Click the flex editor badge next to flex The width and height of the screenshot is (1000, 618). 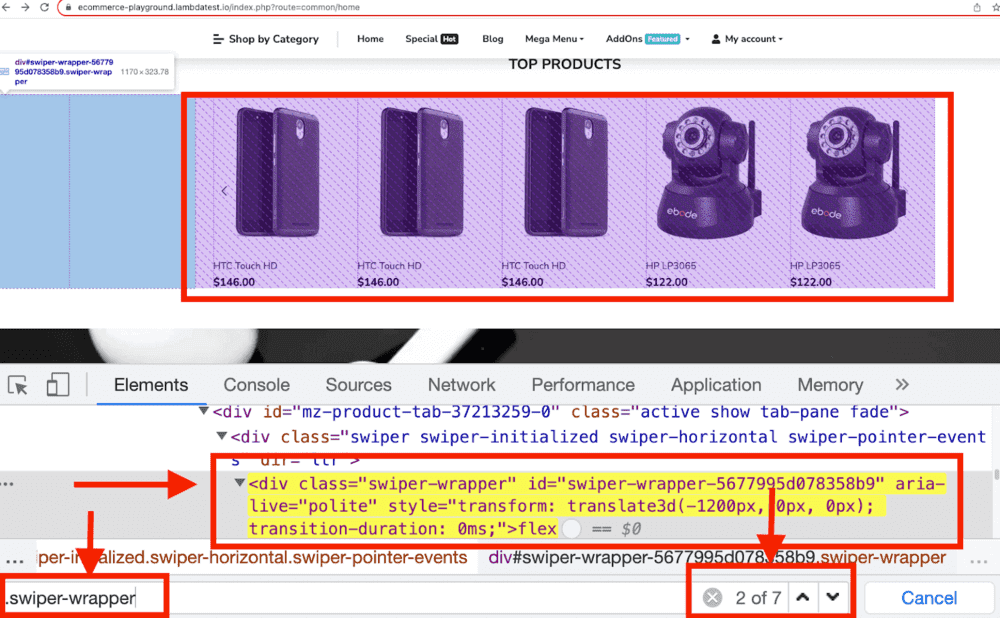click(572, 528)
